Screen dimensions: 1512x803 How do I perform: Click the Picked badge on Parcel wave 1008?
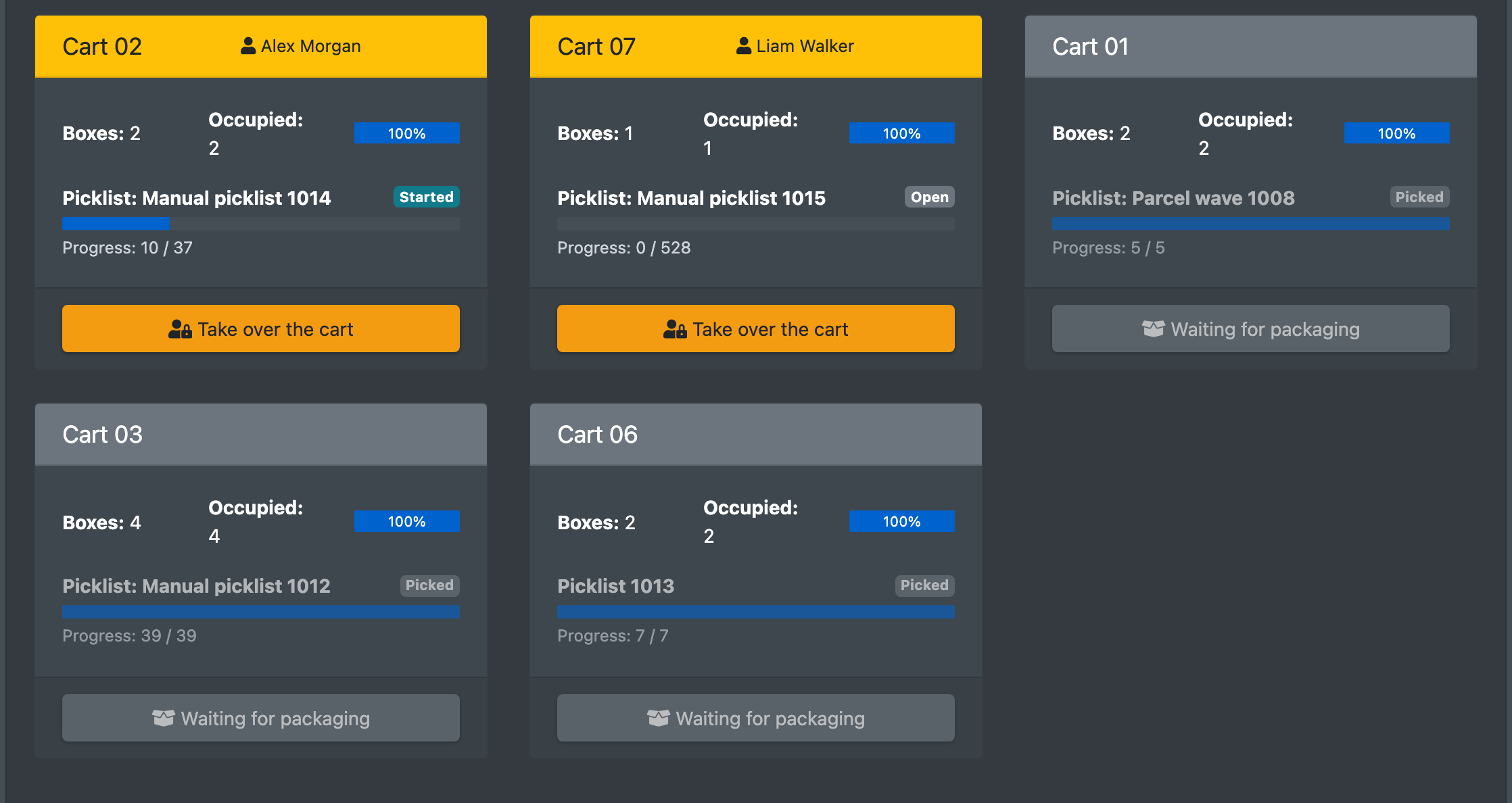pyautogui.click(x=1419, y=197)
